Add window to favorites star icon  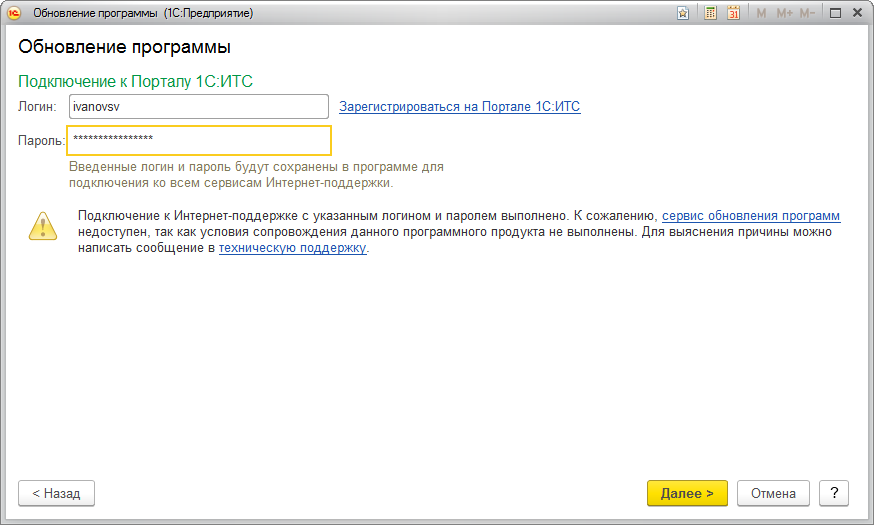coord(683,13)
